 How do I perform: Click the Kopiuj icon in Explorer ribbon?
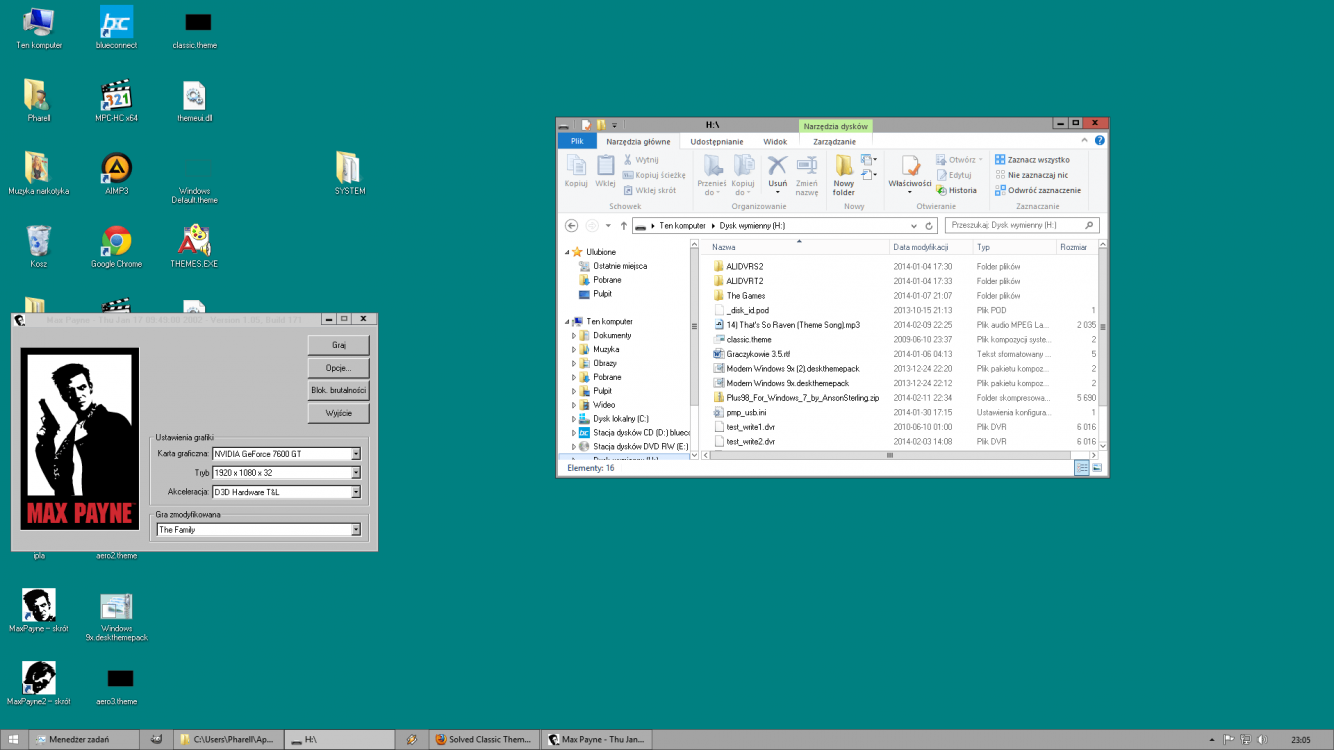coord(576,171)
